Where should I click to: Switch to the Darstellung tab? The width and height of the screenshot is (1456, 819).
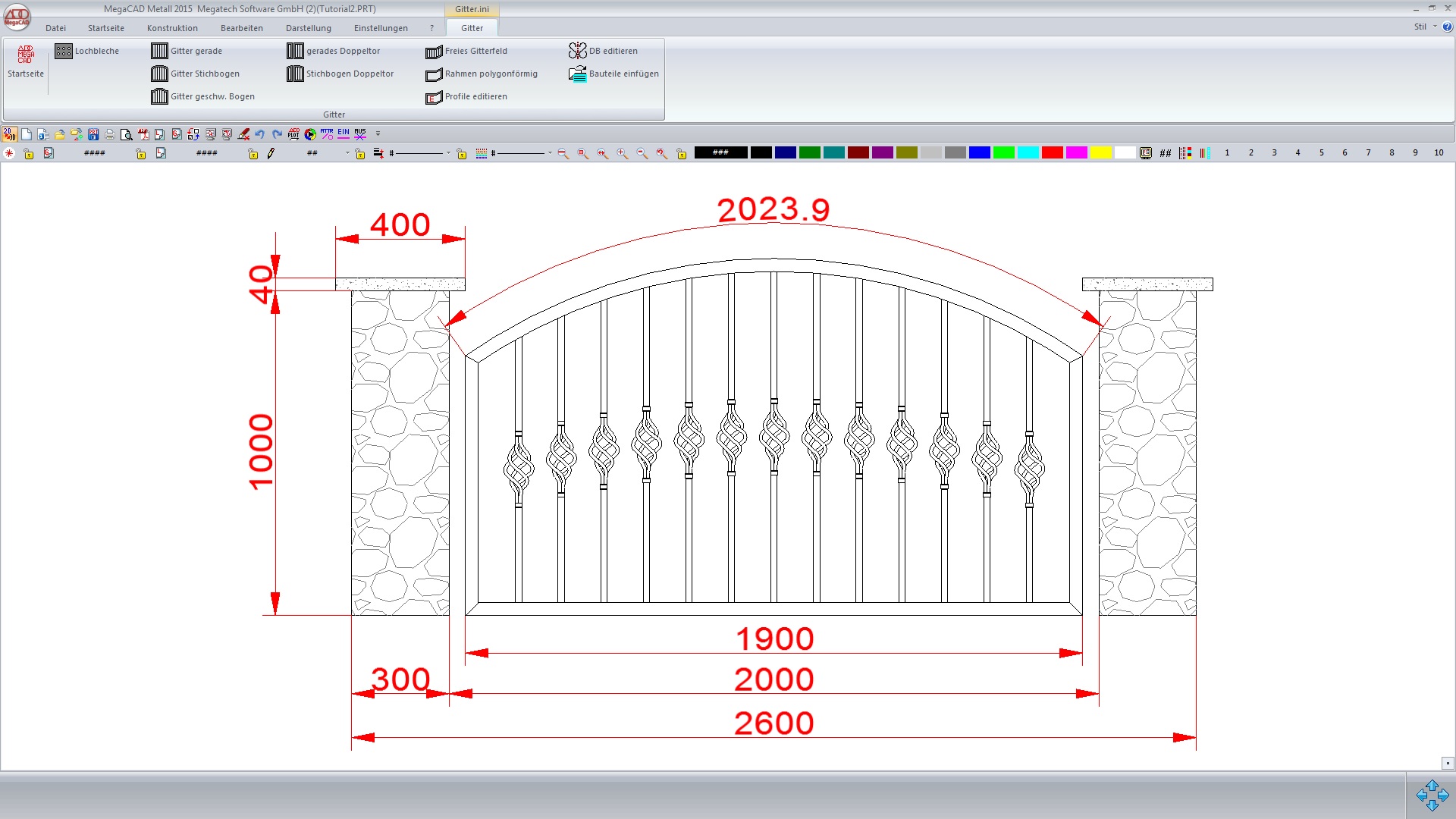[x=308, y=28]
